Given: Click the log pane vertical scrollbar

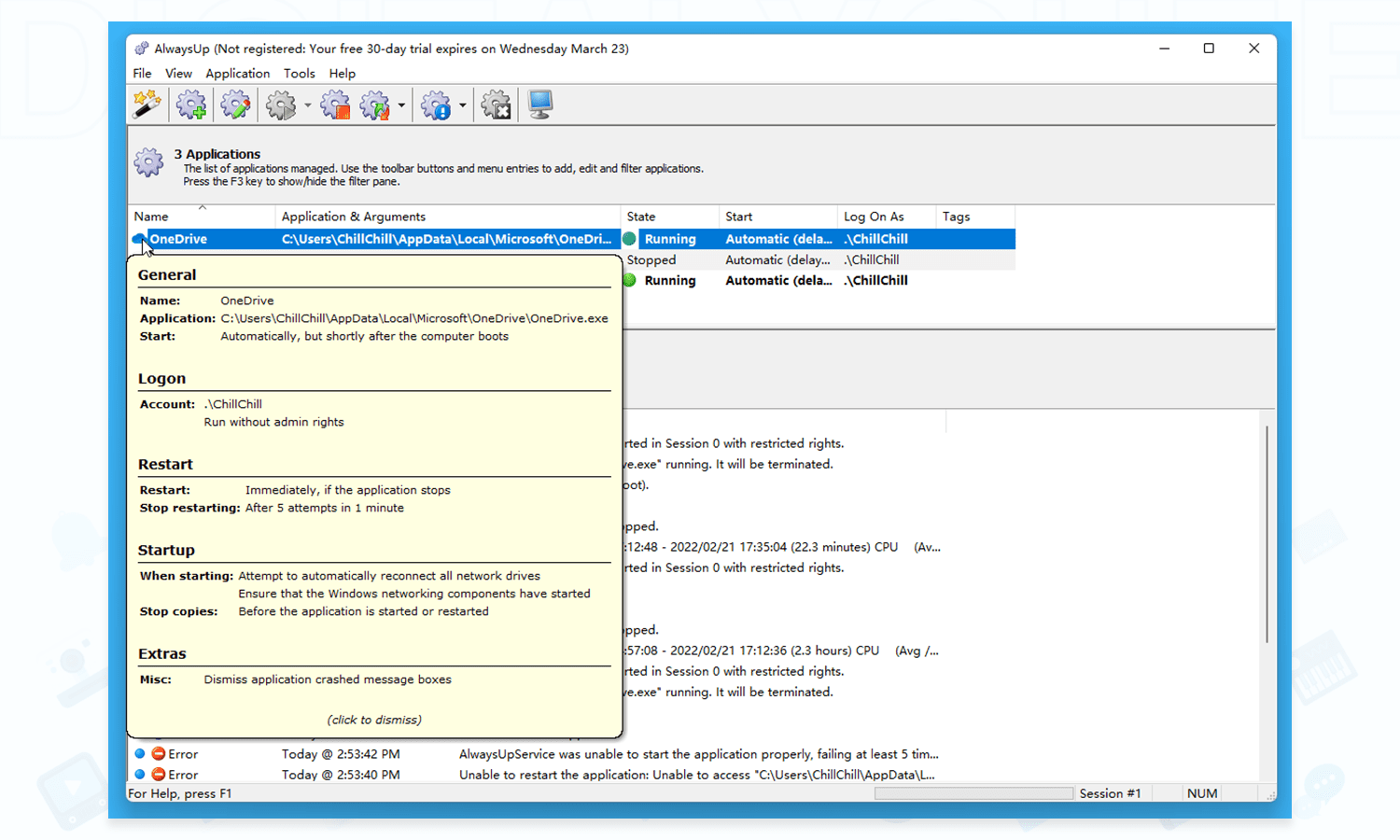Looking at the screenshot, I should (1267, 534).
